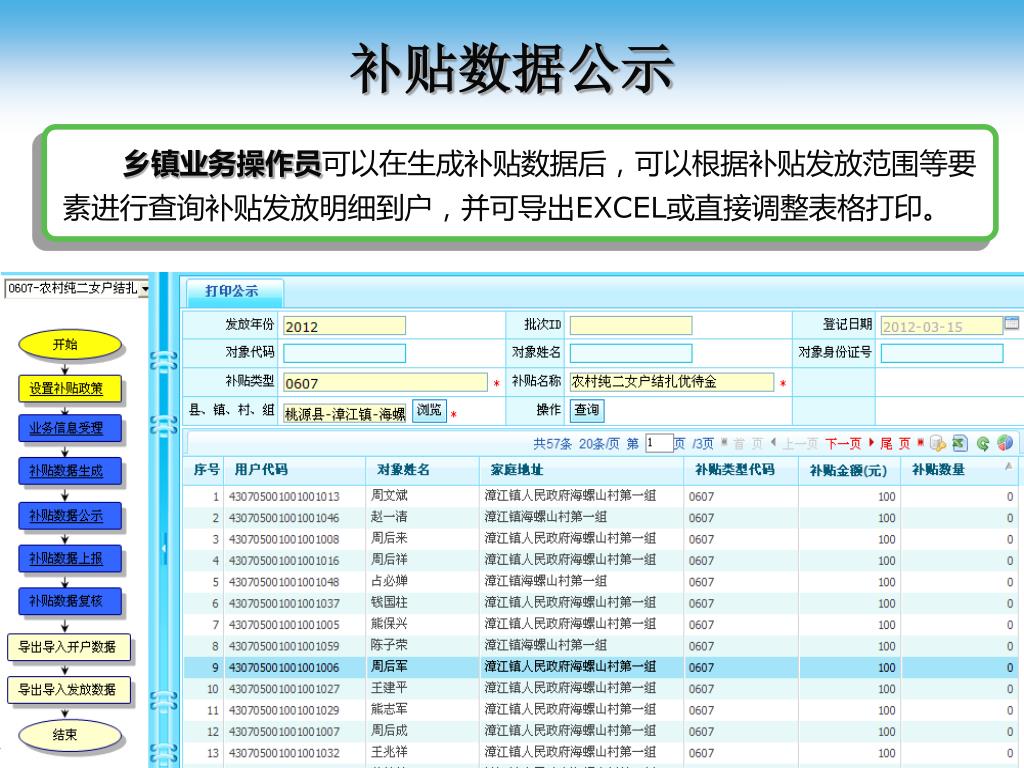The image size is (1024, 768).
Task: Click the database key icon in pager toolbar
Action: [938, 443]
